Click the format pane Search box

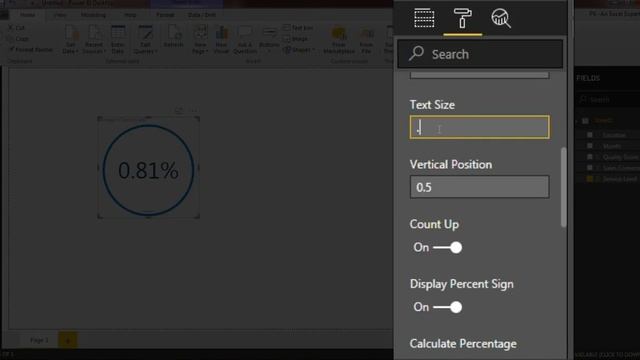(x=480, y=54)
